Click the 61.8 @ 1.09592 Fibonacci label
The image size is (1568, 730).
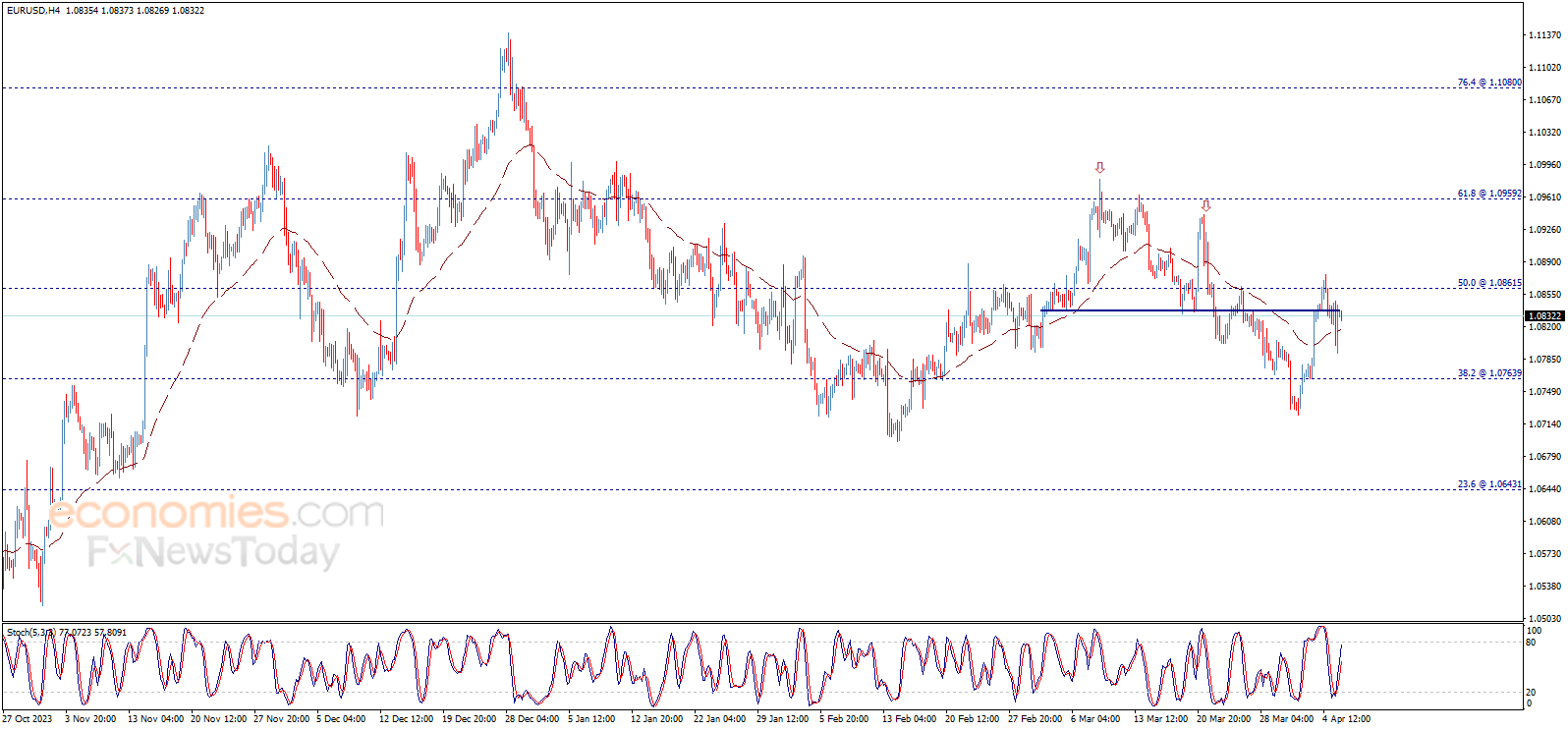coord(1489,194)
